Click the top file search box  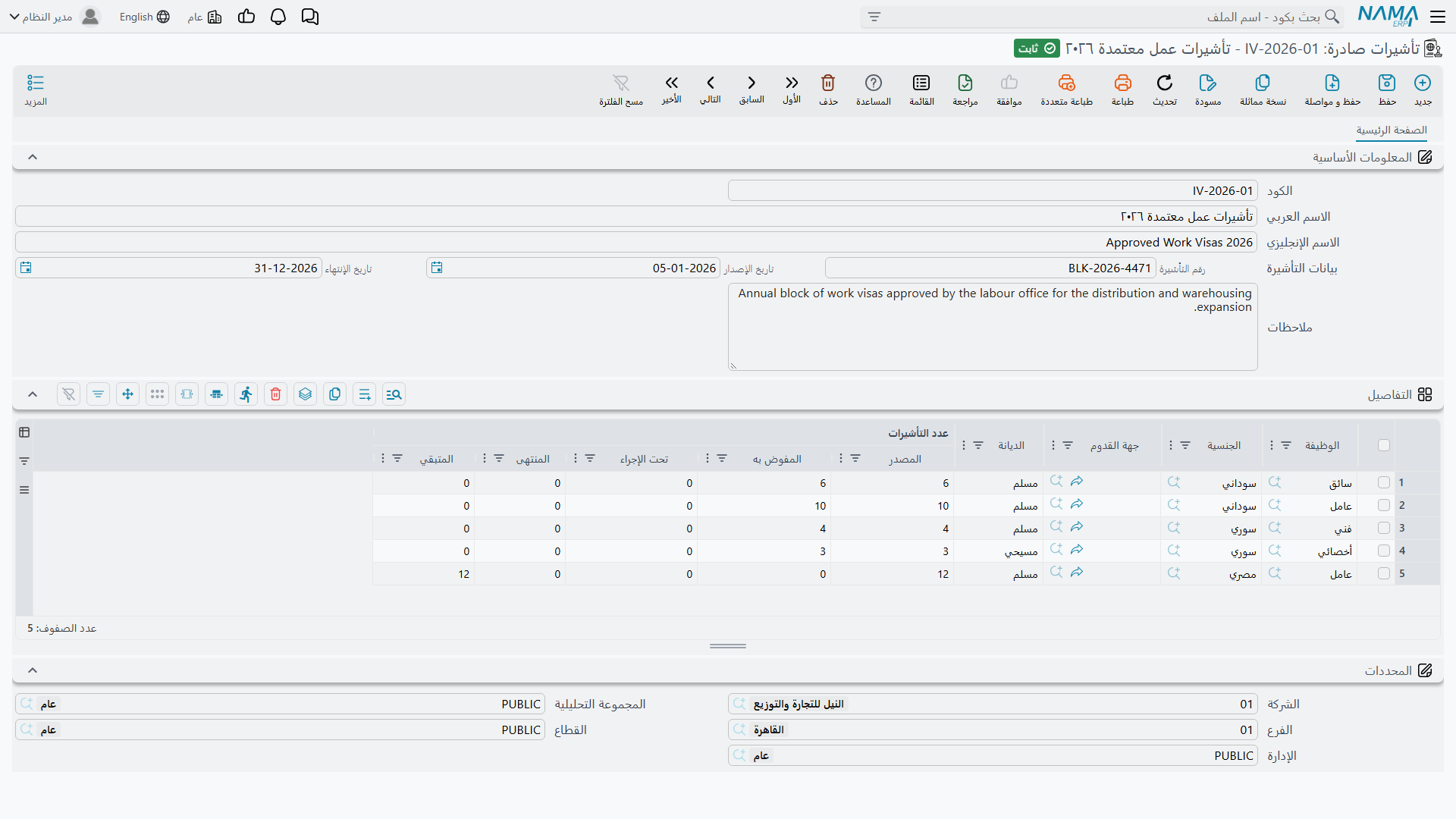pyautogui.click(x=1102, y=17)
